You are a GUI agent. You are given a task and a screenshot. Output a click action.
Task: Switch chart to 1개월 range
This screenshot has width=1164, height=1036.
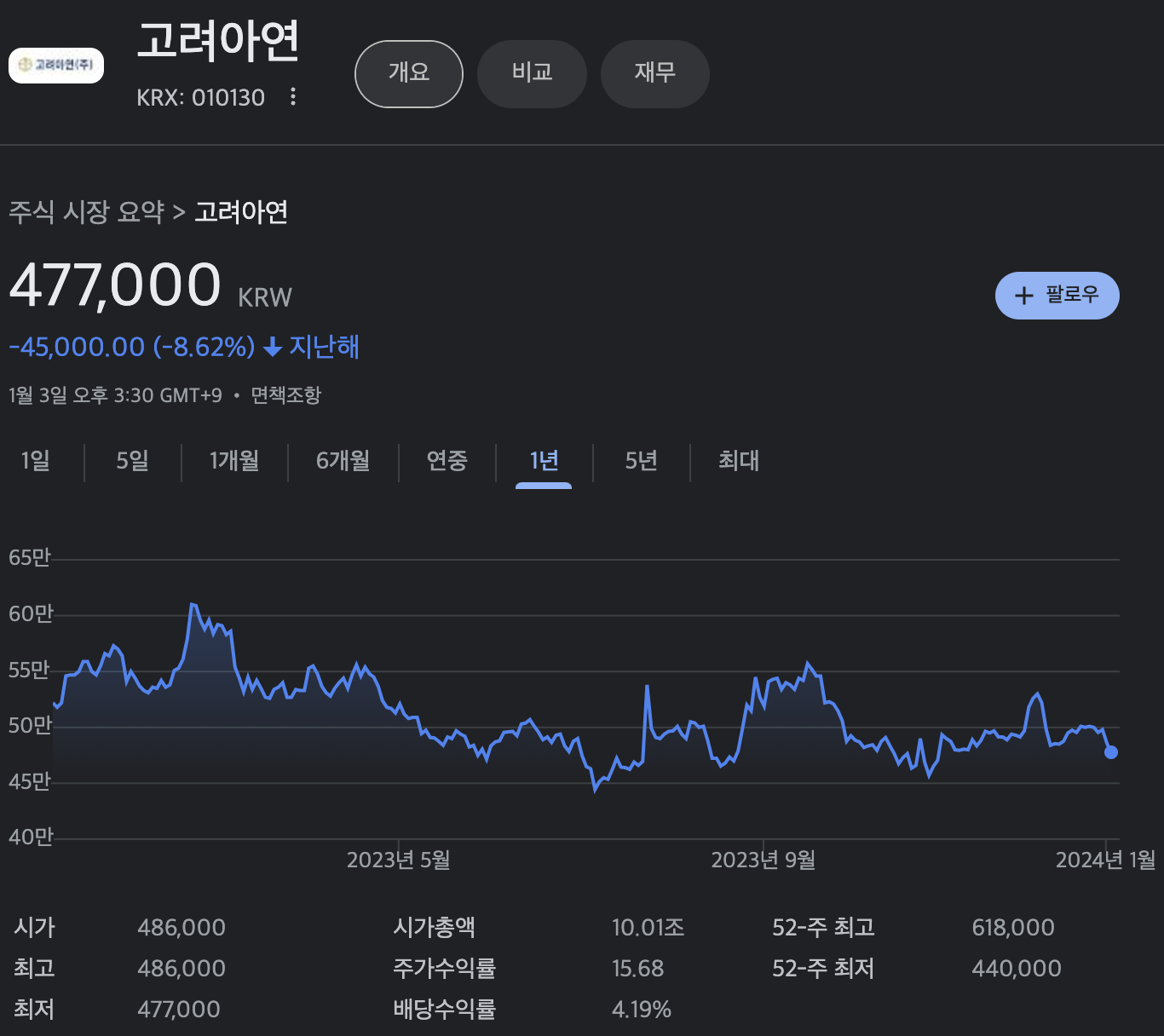(x=234, y=461)
